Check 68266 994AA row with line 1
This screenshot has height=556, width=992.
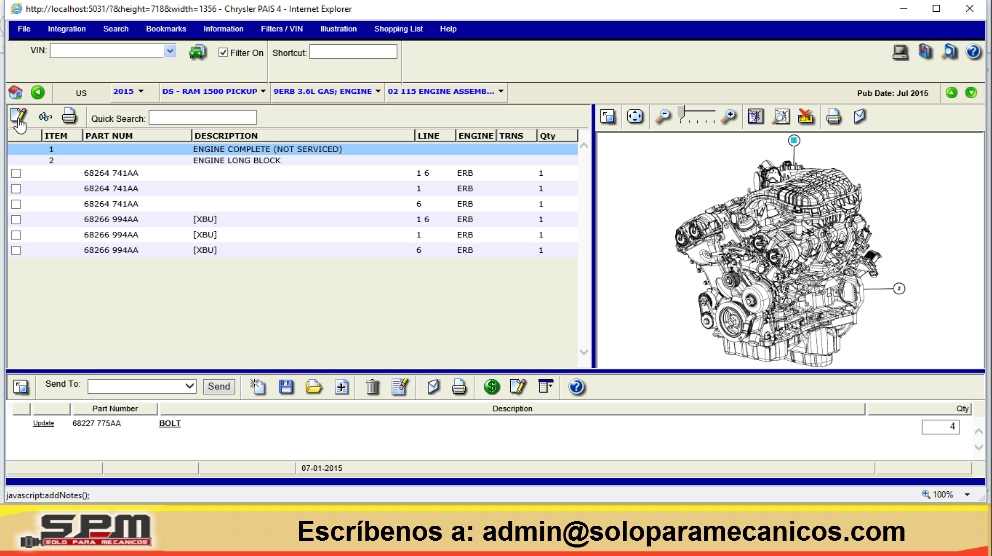pyautogui.click(x=16, y=235)
